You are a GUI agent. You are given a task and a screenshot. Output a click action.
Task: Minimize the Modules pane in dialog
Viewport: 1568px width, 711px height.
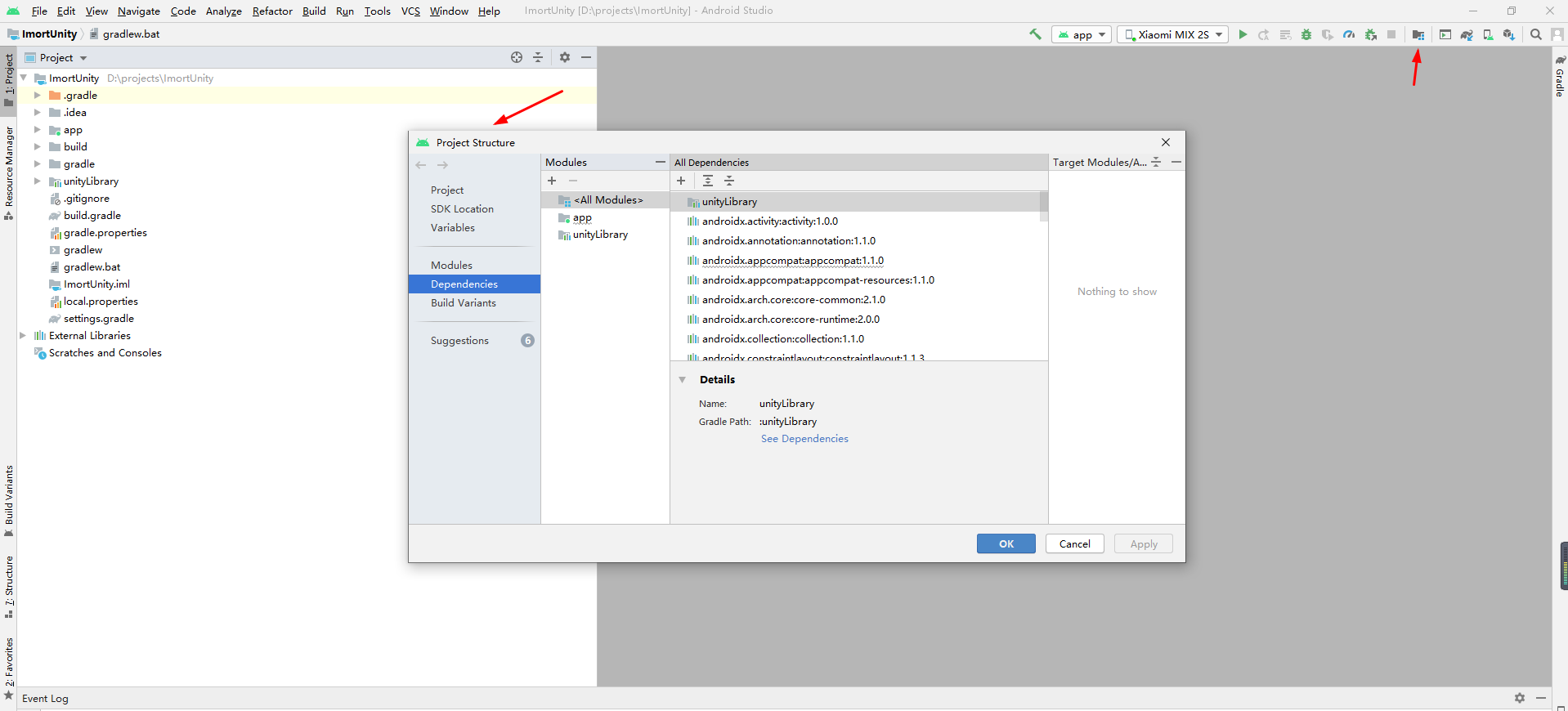point(661,162)
